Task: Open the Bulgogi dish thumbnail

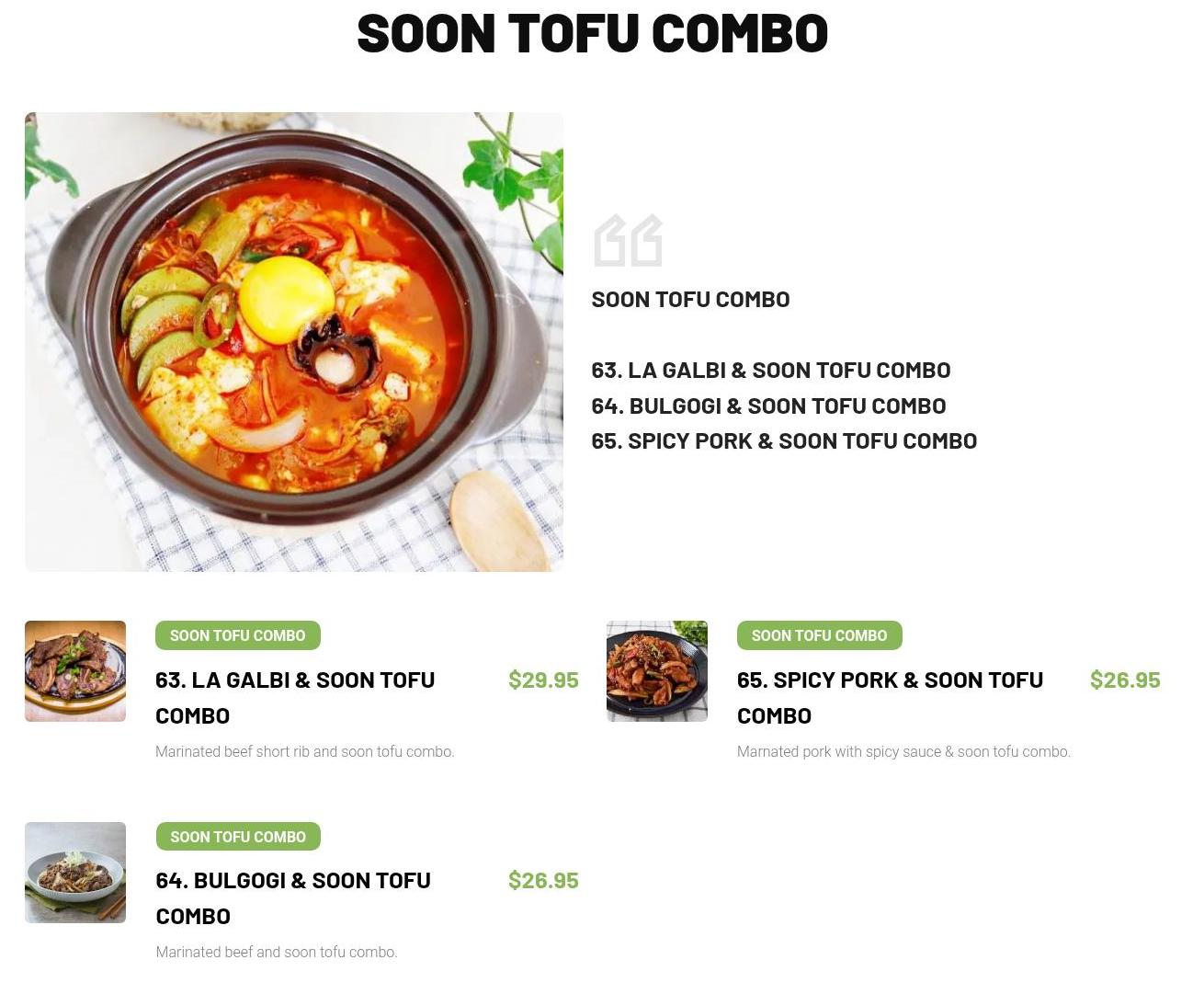Action: pos(75,873)
